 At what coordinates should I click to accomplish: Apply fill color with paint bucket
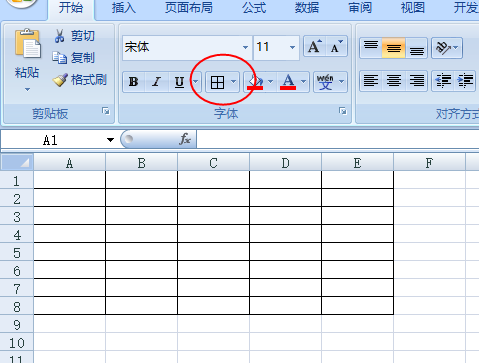(x=255, y=82)
